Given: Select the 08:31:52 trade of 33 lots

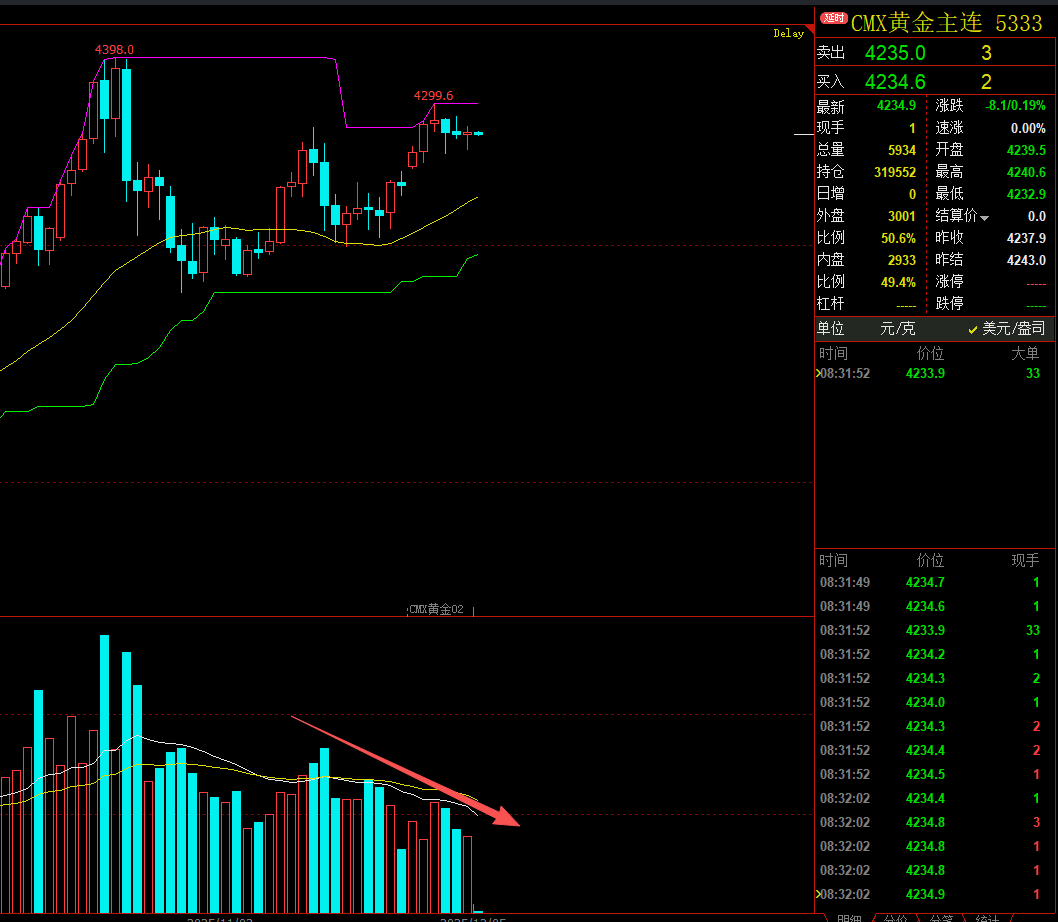Looking at the screenshot, I should (x=930, y=630).
